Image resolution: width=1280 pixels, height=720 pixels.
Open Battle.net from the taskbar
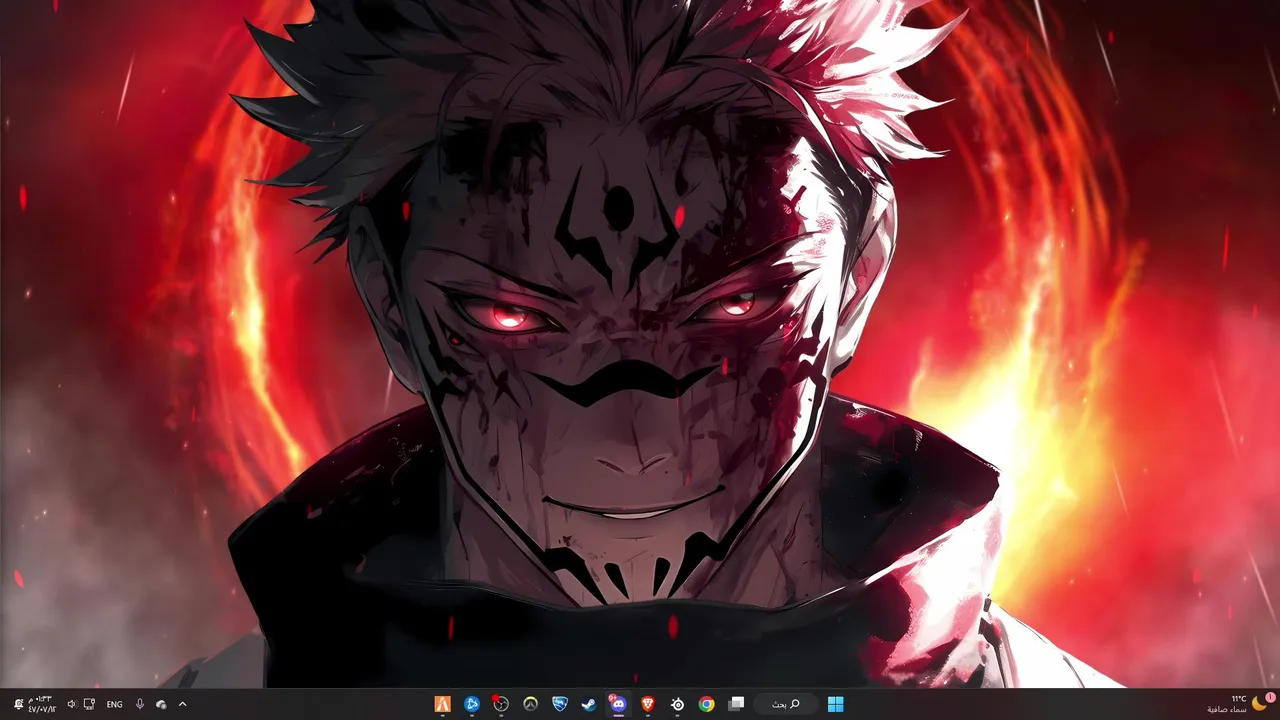tap(472, 704)
